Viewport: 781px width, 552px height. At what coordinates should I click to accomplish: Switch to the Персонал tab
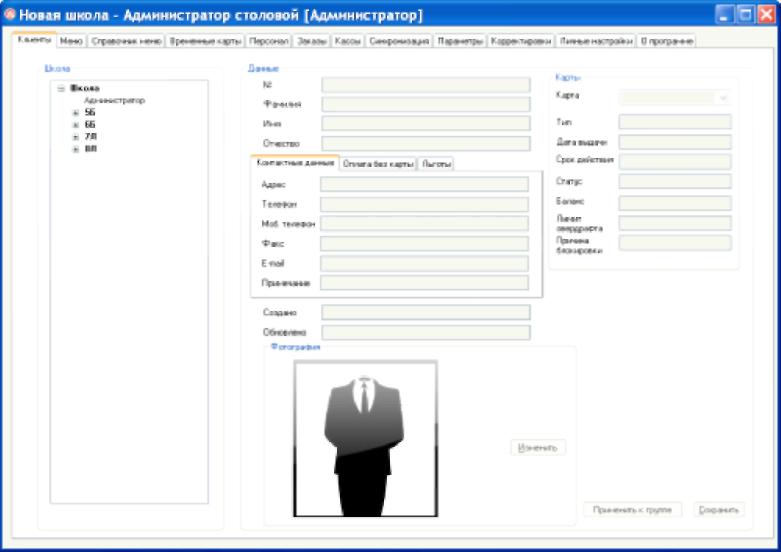tap(269, 41)
